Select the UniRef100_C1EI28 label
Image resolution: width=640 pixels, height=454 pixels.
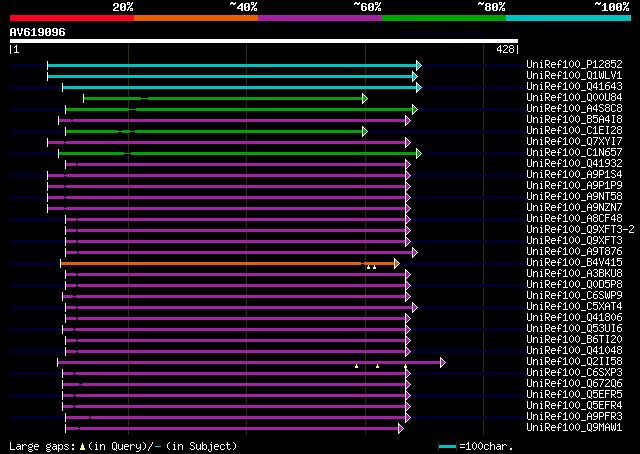(x=574, y=130)
